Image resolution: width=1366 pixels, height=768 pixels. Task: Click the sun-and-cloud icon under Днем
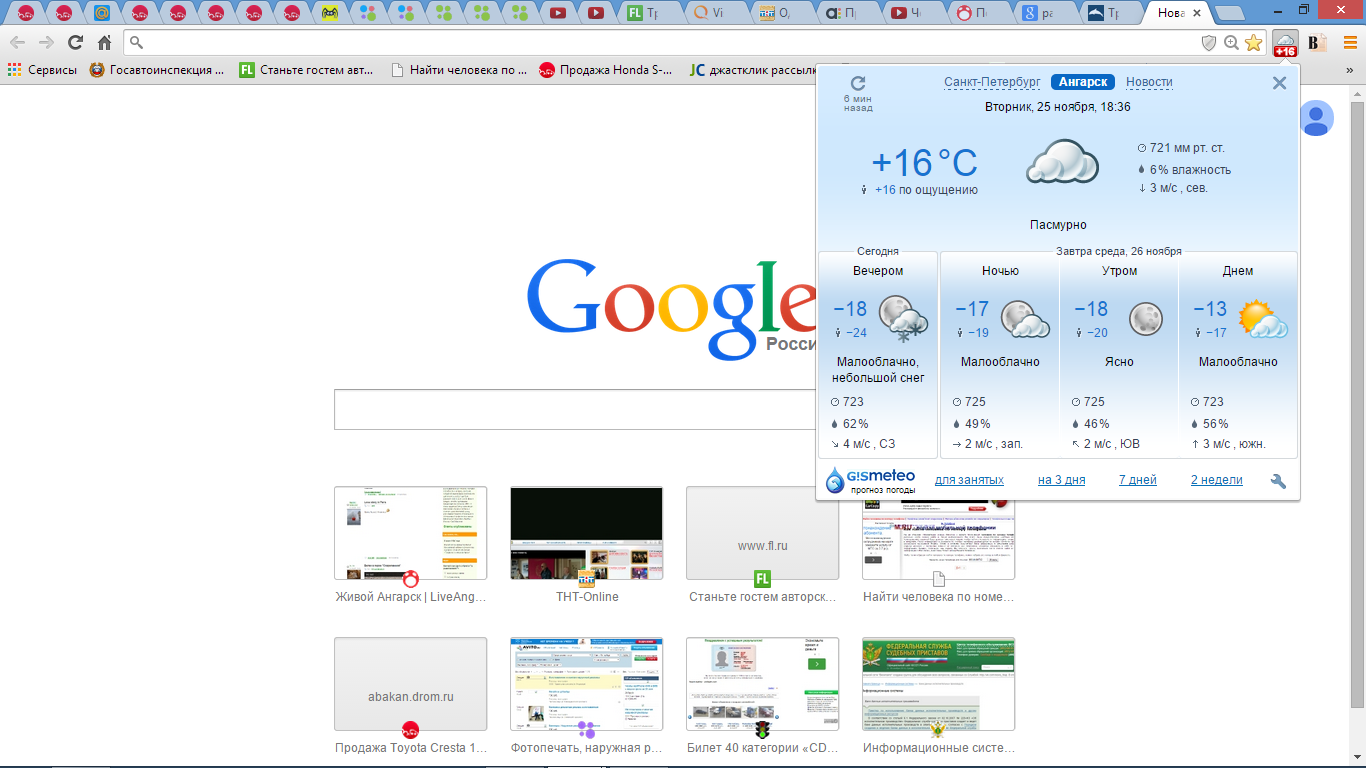(1263, 319)
